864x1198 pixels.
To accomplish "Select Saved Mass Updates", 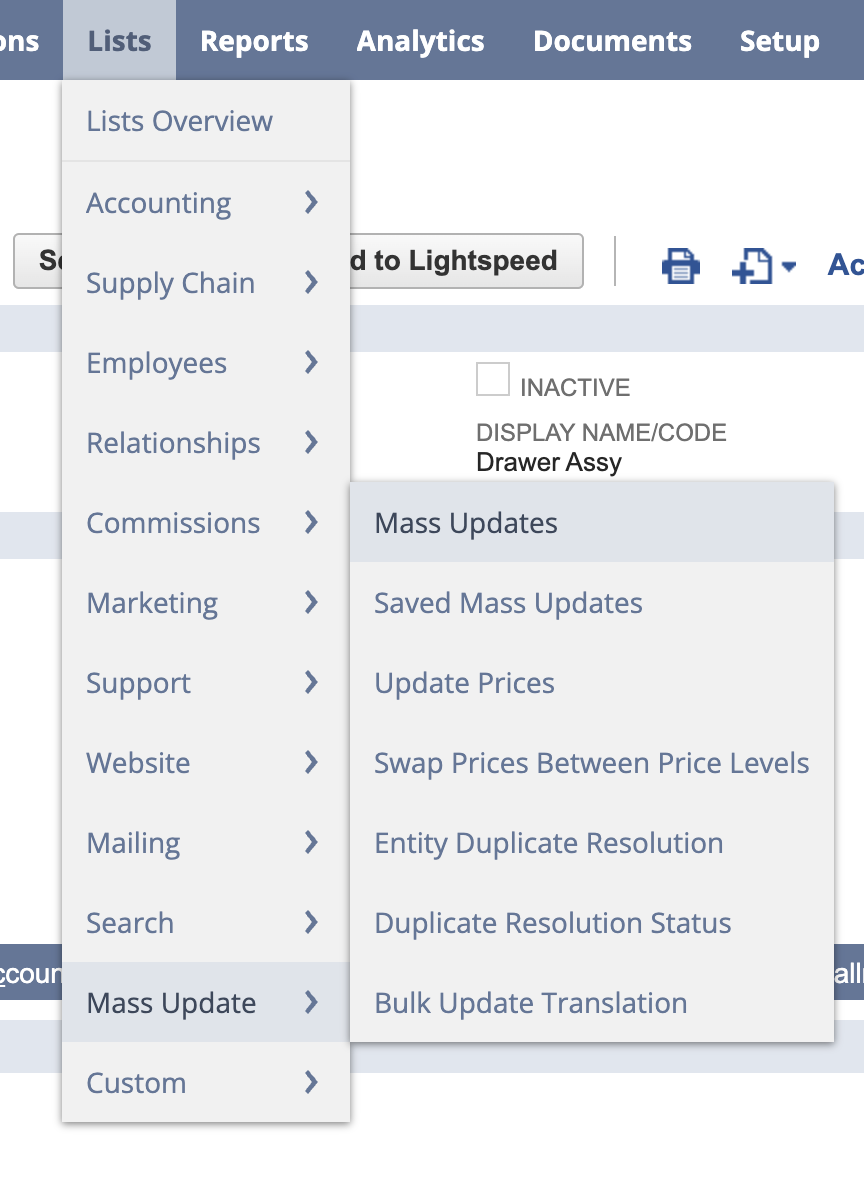I will (x=508, y=602).
